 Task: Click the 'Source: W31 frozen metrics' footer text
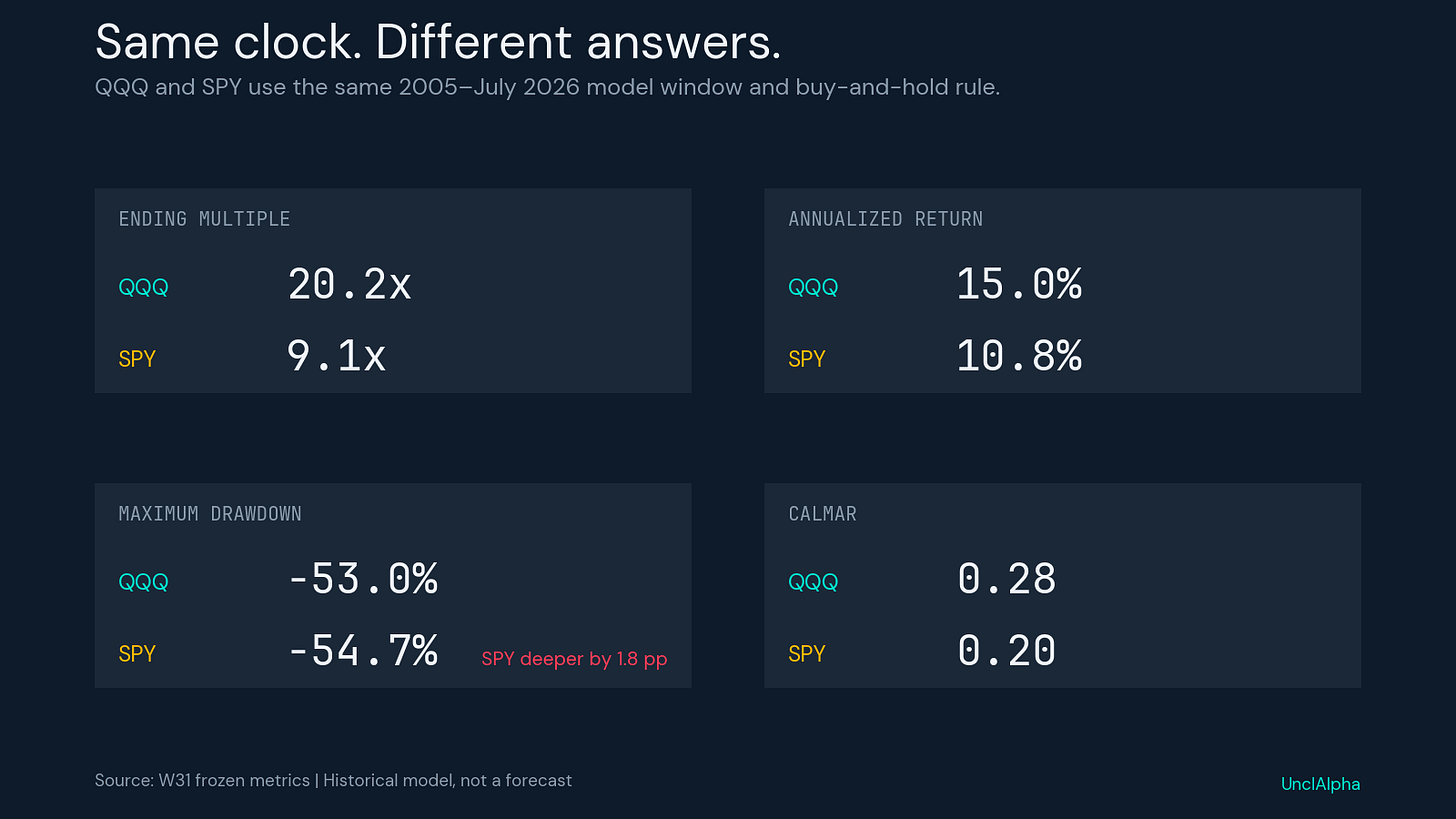202,780
